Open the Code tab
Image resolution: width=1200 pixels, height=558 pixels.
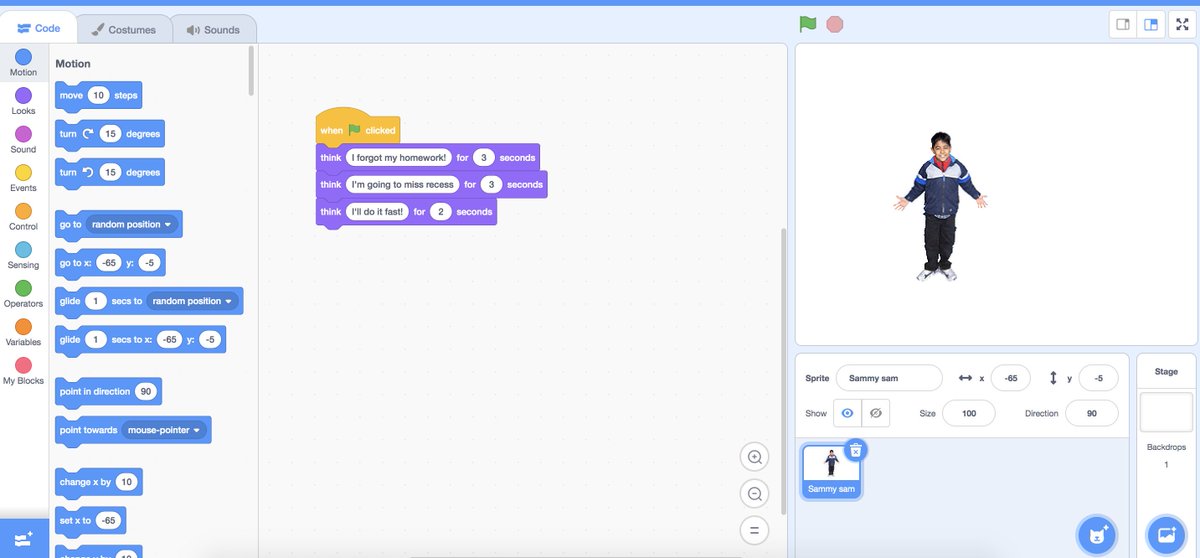pyautogui.click(x=38, y=28)
